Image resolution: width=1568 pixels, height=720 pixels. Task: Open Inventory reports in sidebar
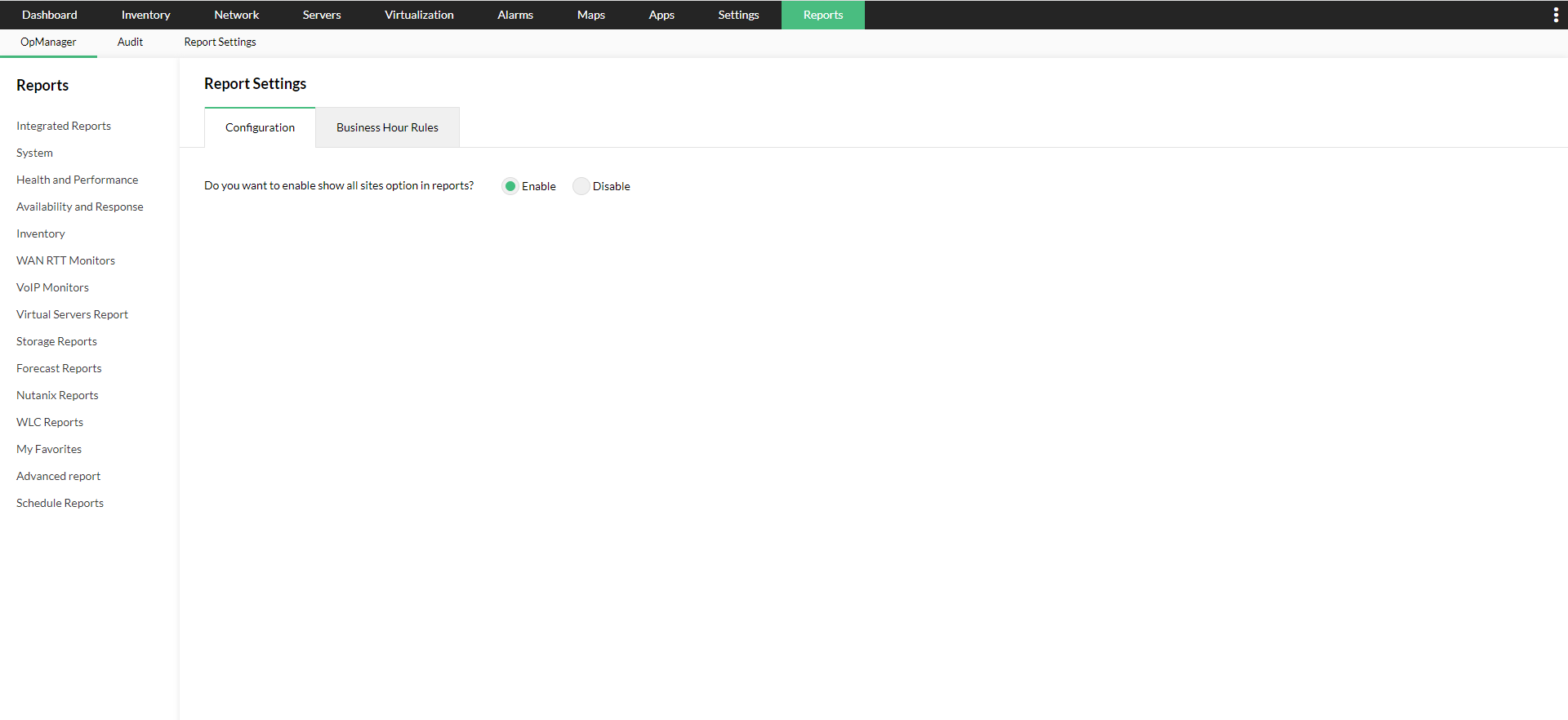click(x=40, y=233)
